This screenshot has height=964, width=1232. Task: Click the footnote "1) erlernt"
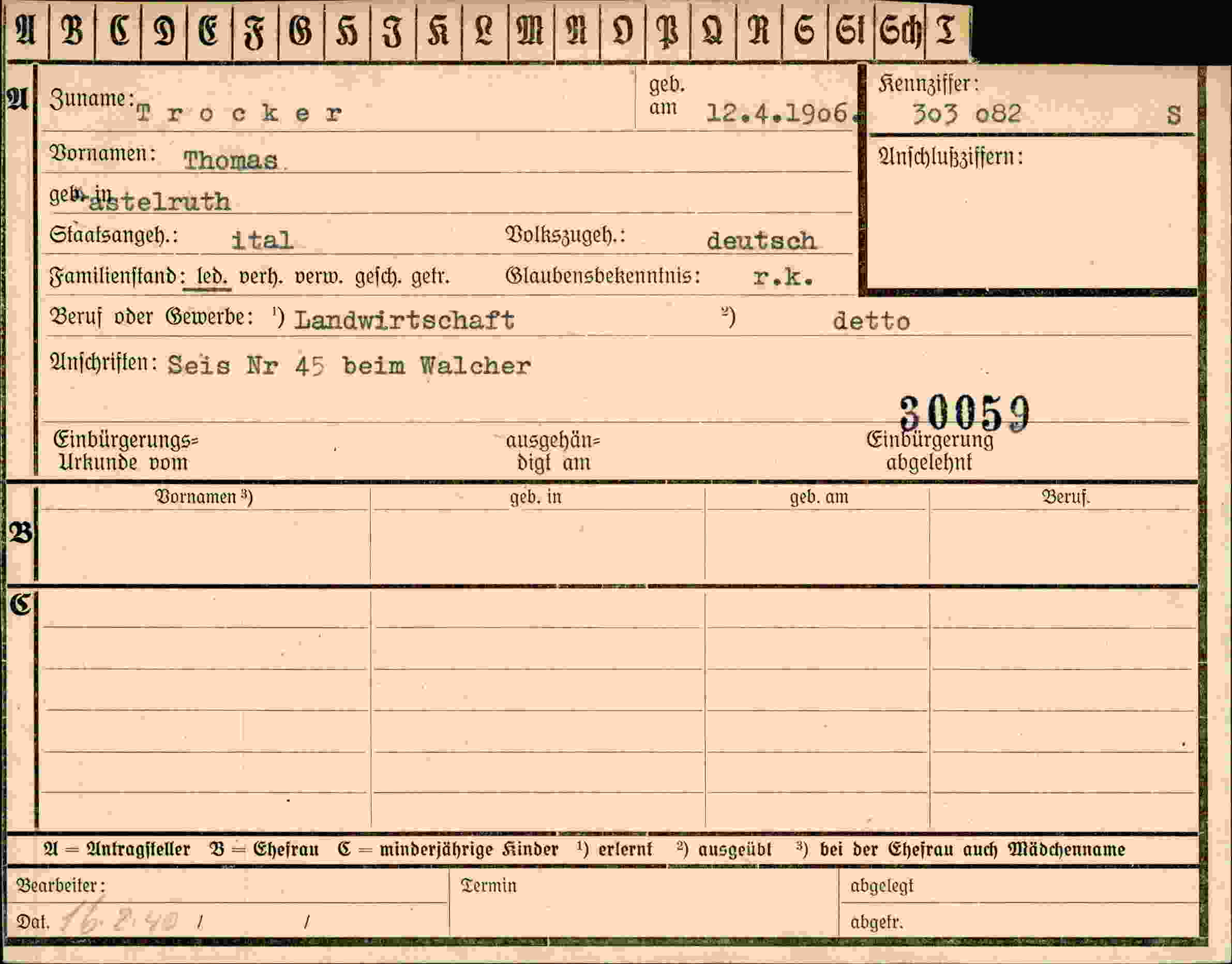614,849
